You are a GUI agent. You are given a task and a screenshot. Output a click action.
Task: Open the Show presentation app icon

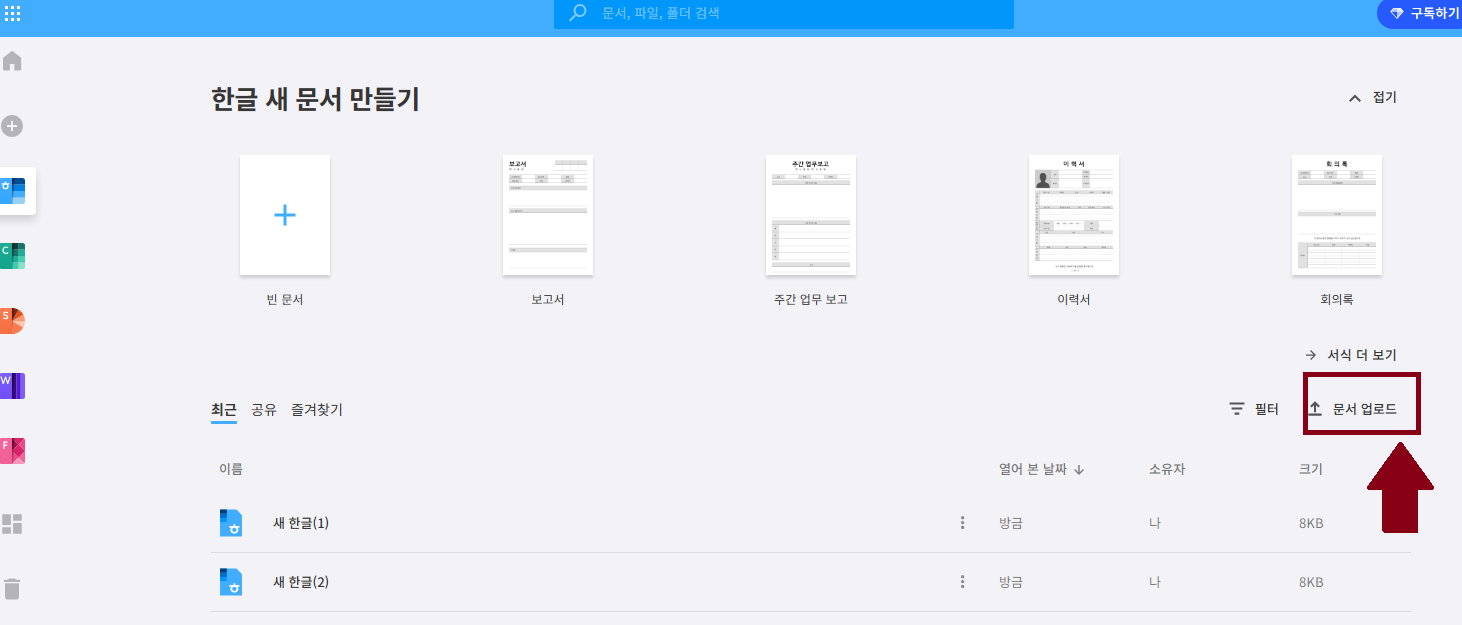pos(14,319)
